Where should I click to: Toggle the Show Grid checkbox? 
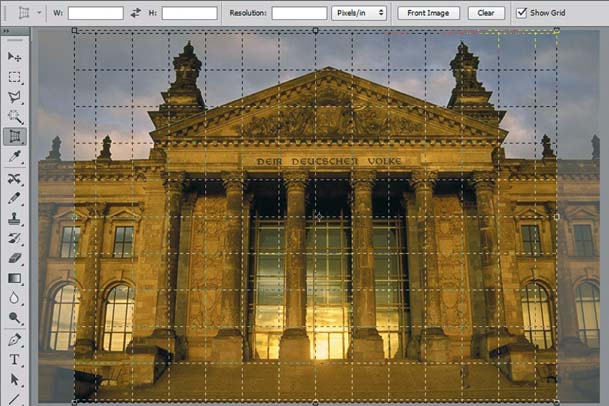521,13
